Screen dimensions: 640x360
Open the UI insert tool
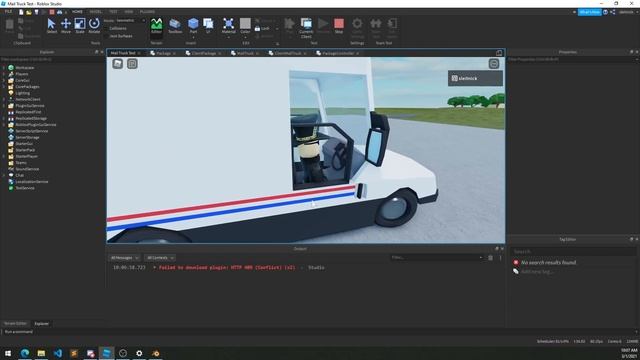(x=208, y=26)
